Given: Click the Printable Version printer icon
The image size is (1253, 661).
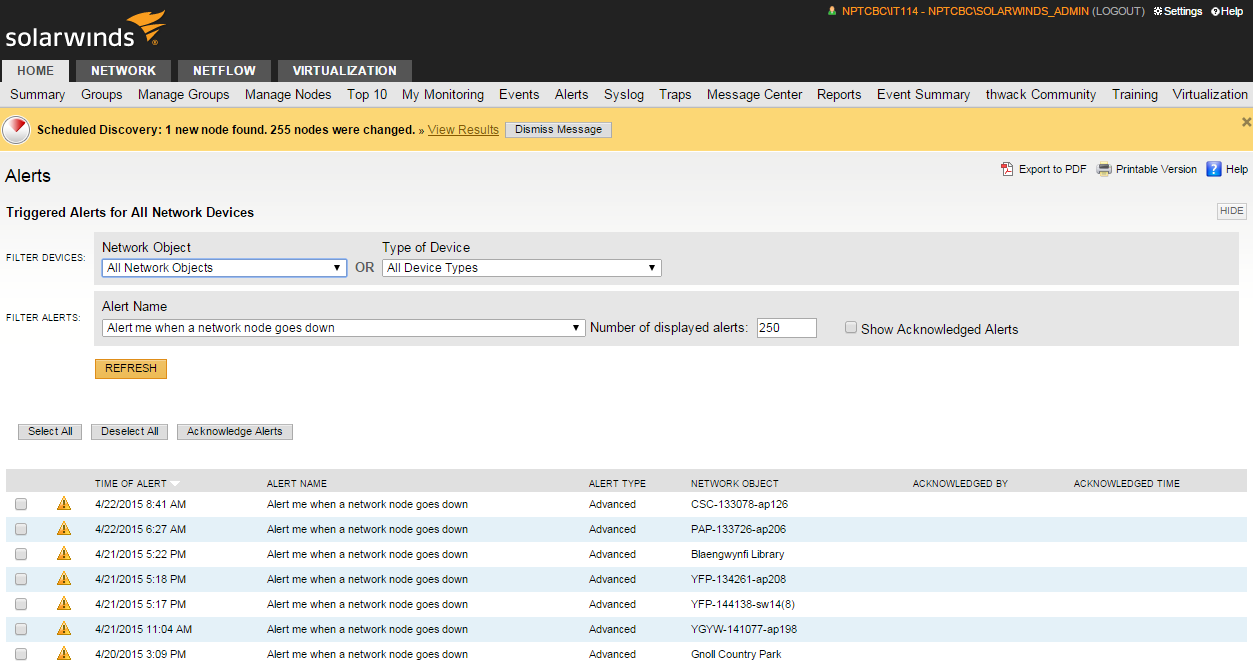Looking at the screenshot, I should [x=1104, y=169].
